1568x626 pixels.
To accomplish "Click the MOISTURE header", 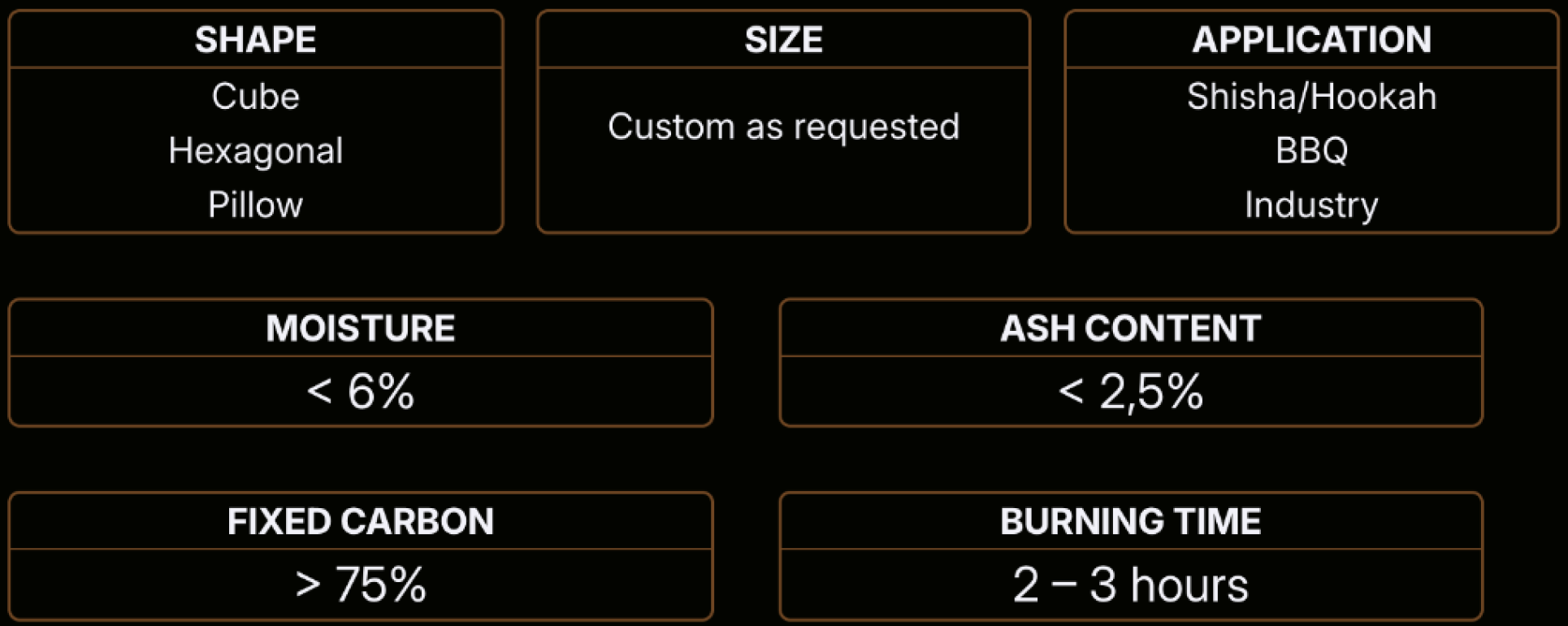I will click(360, 328).
